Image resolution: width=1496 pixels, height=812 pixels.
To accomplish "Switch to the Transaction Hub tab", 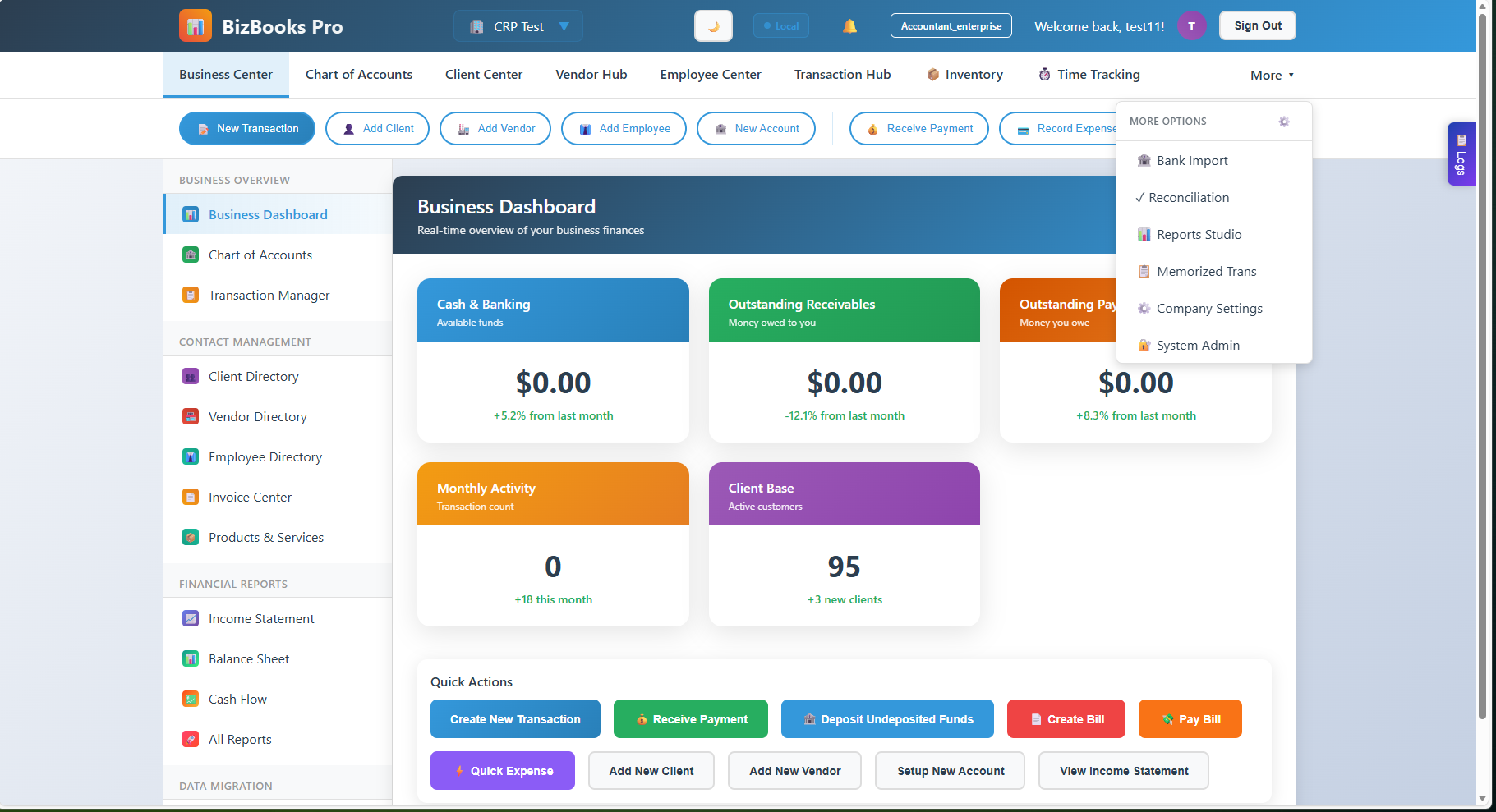I will point(842,74).
